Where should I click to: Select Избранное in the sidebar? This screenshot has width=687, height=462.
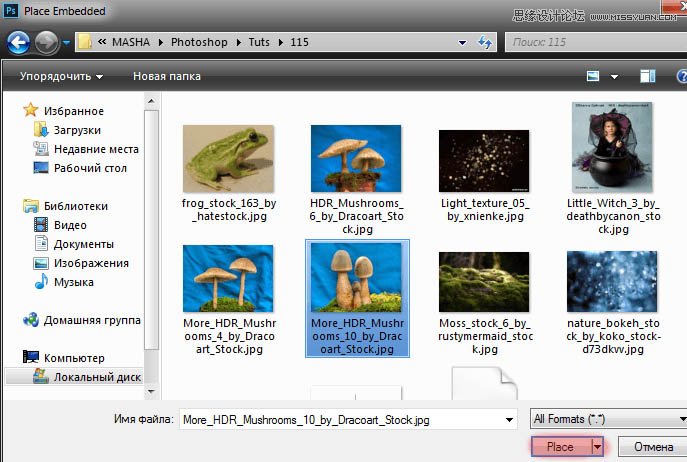74,111
